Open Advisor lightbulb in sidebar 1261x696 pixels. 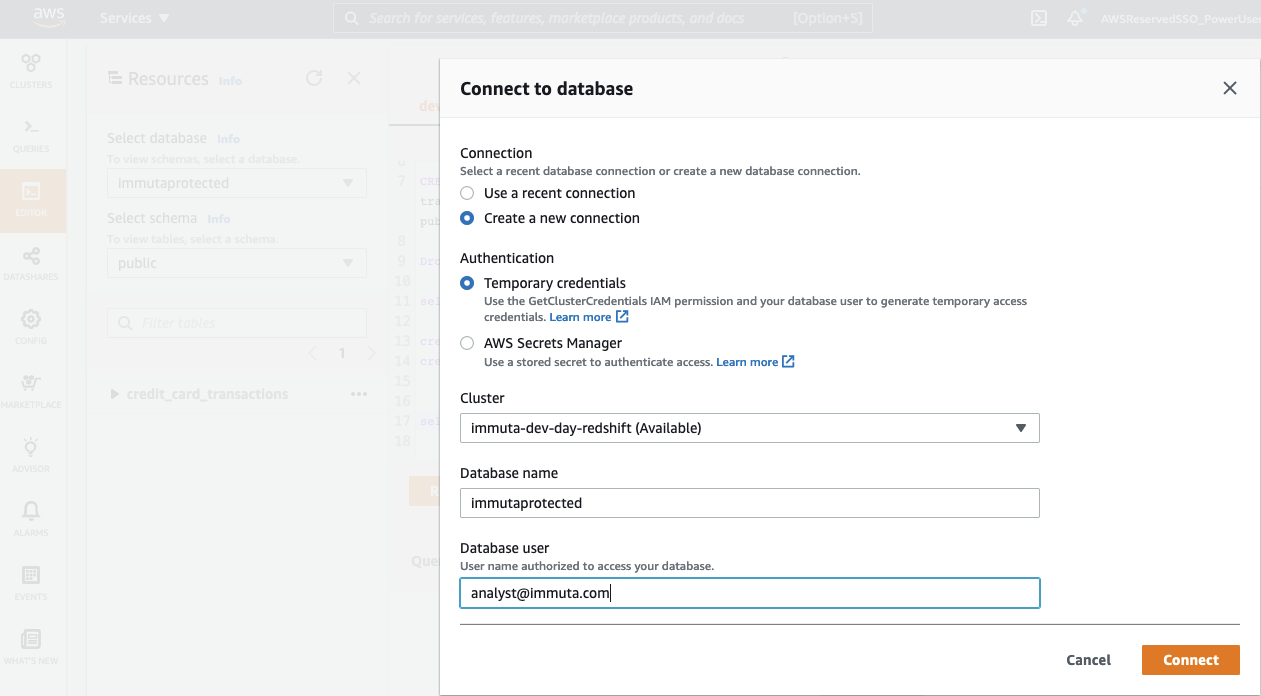click(x=31, y=455)
